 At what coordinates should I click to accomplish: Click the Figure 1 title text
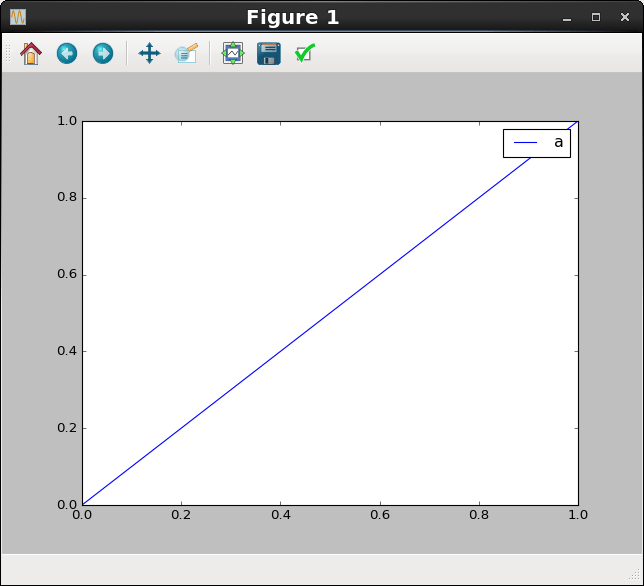(x=293, y=18)
